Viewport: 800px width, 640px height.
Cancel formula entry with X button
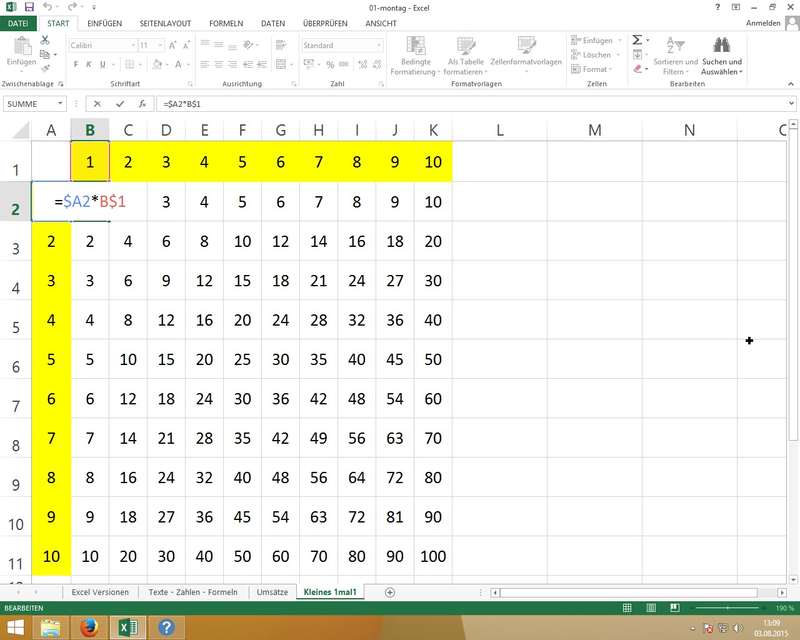97,104
